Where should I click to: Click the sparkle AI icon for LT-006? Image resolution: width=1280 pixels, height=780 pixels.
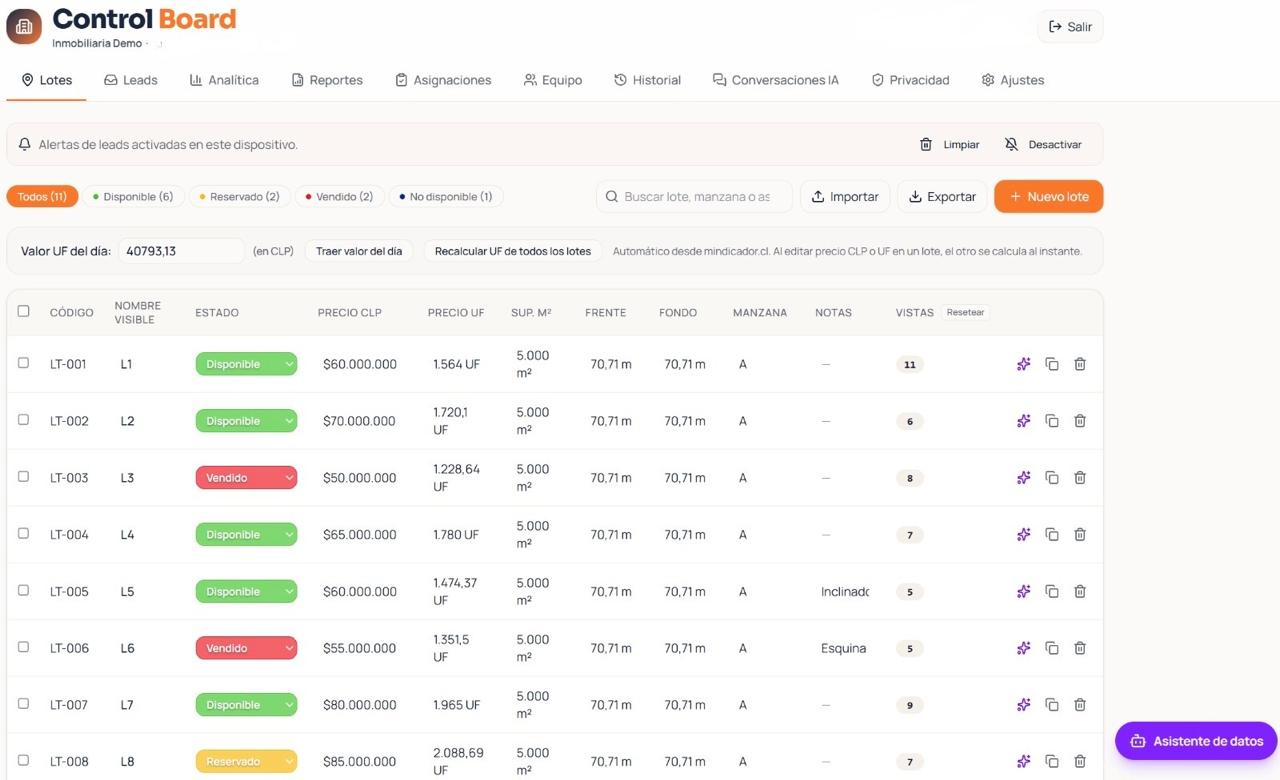point(1023,648)
